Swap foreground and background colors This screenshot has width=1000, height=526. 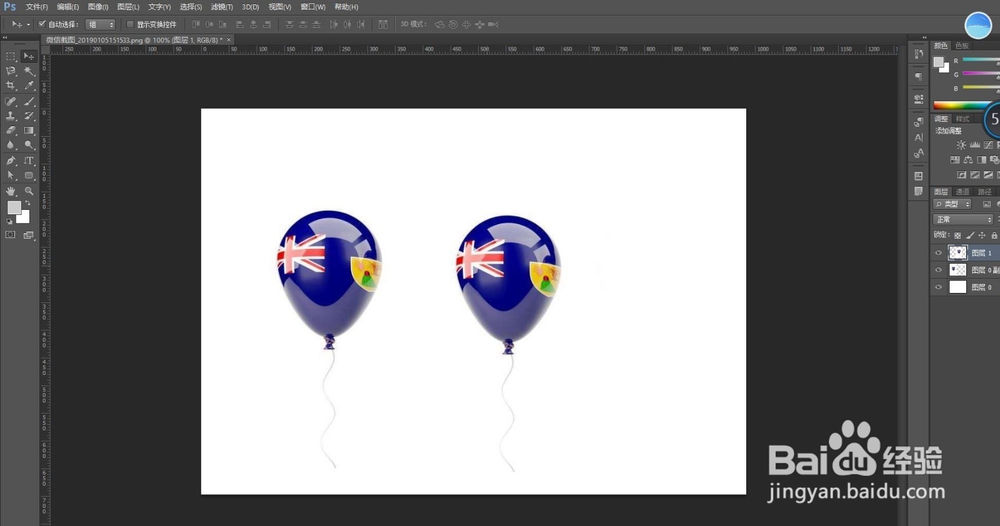pos(27,203)
